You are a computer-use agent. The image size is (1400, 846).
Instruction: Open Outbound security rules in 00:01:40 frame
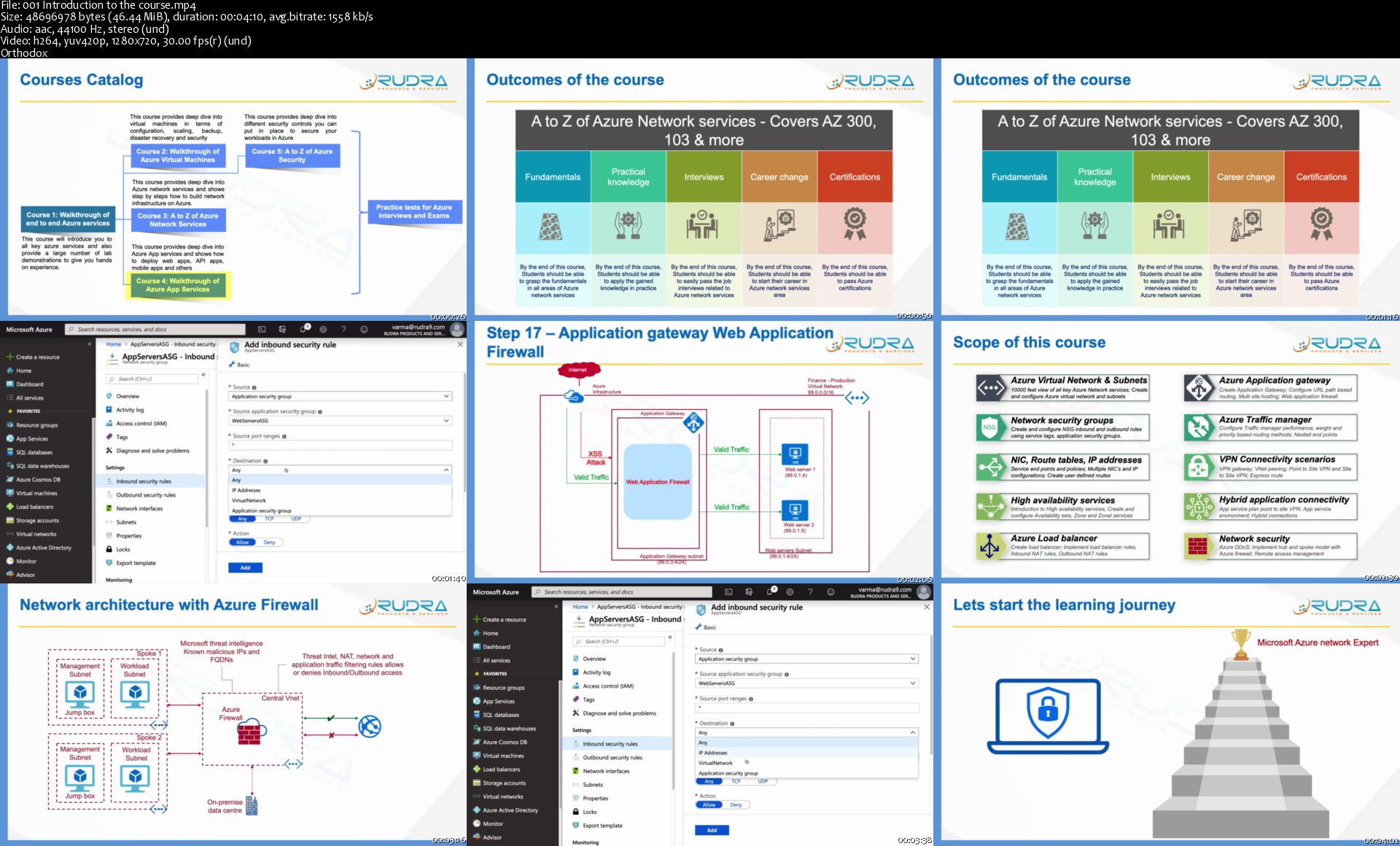[x=145, y=495]
